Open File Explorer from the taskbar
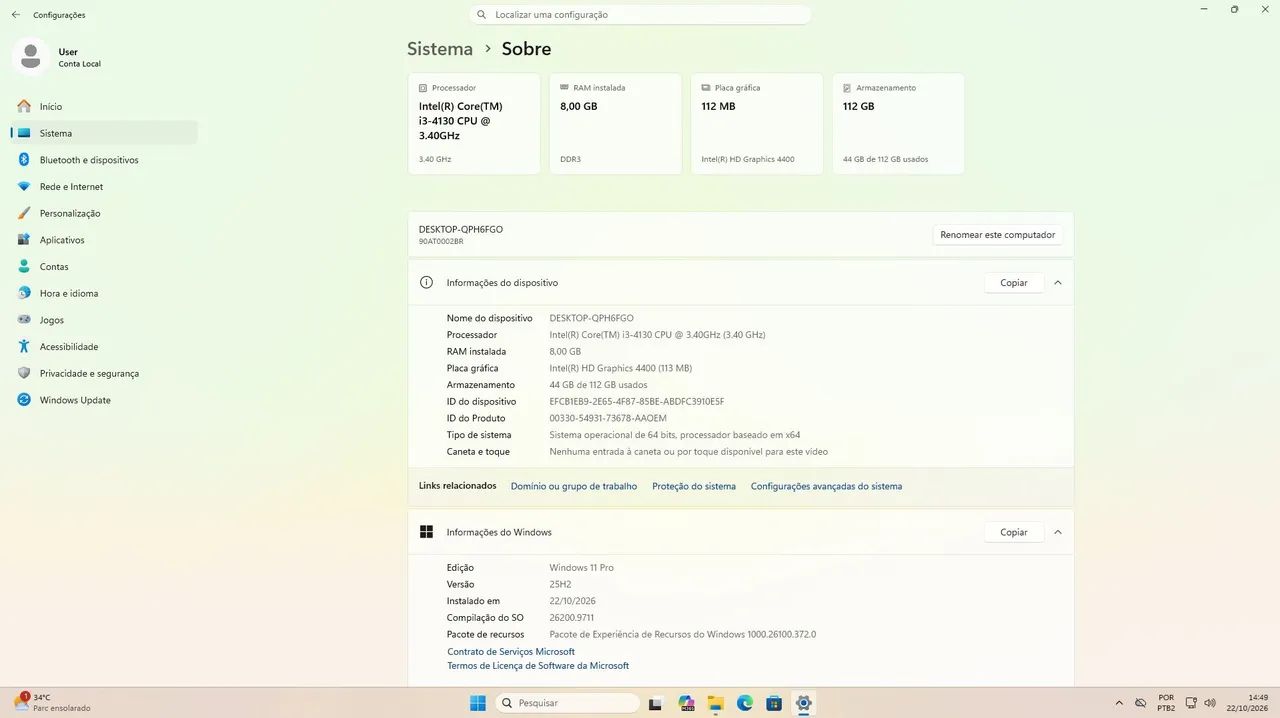Viewport: 1280px width, 718px height. (715, 703)
